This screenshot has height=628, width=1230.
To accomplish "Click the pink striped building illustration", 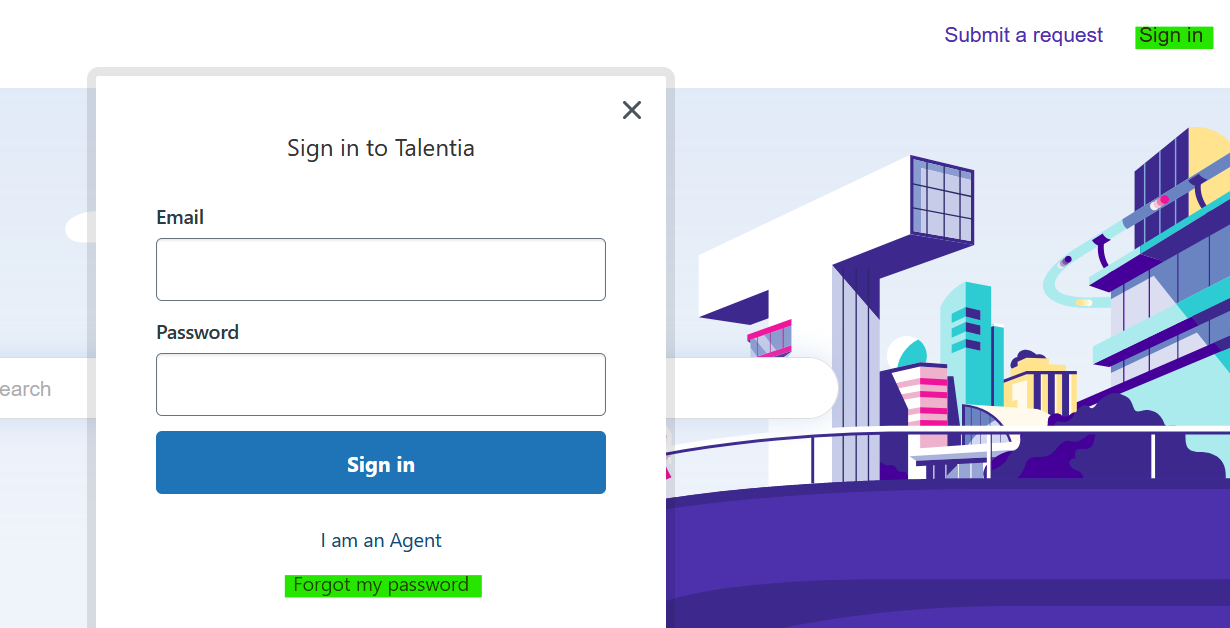I will [x=920, y=405].
